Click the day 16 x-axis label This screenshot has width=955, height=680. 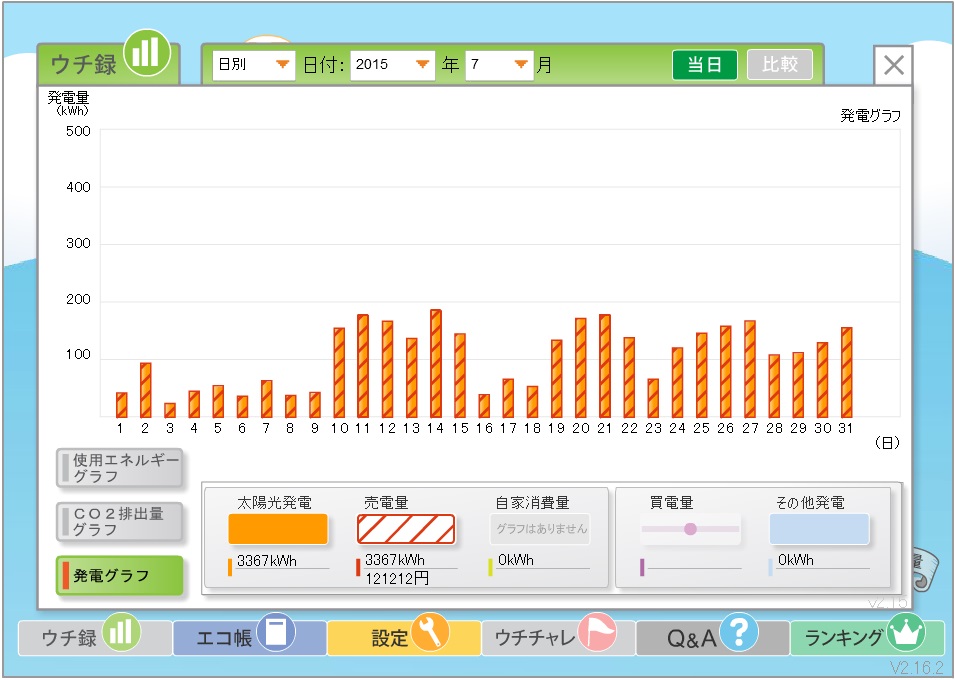point(484,428)
